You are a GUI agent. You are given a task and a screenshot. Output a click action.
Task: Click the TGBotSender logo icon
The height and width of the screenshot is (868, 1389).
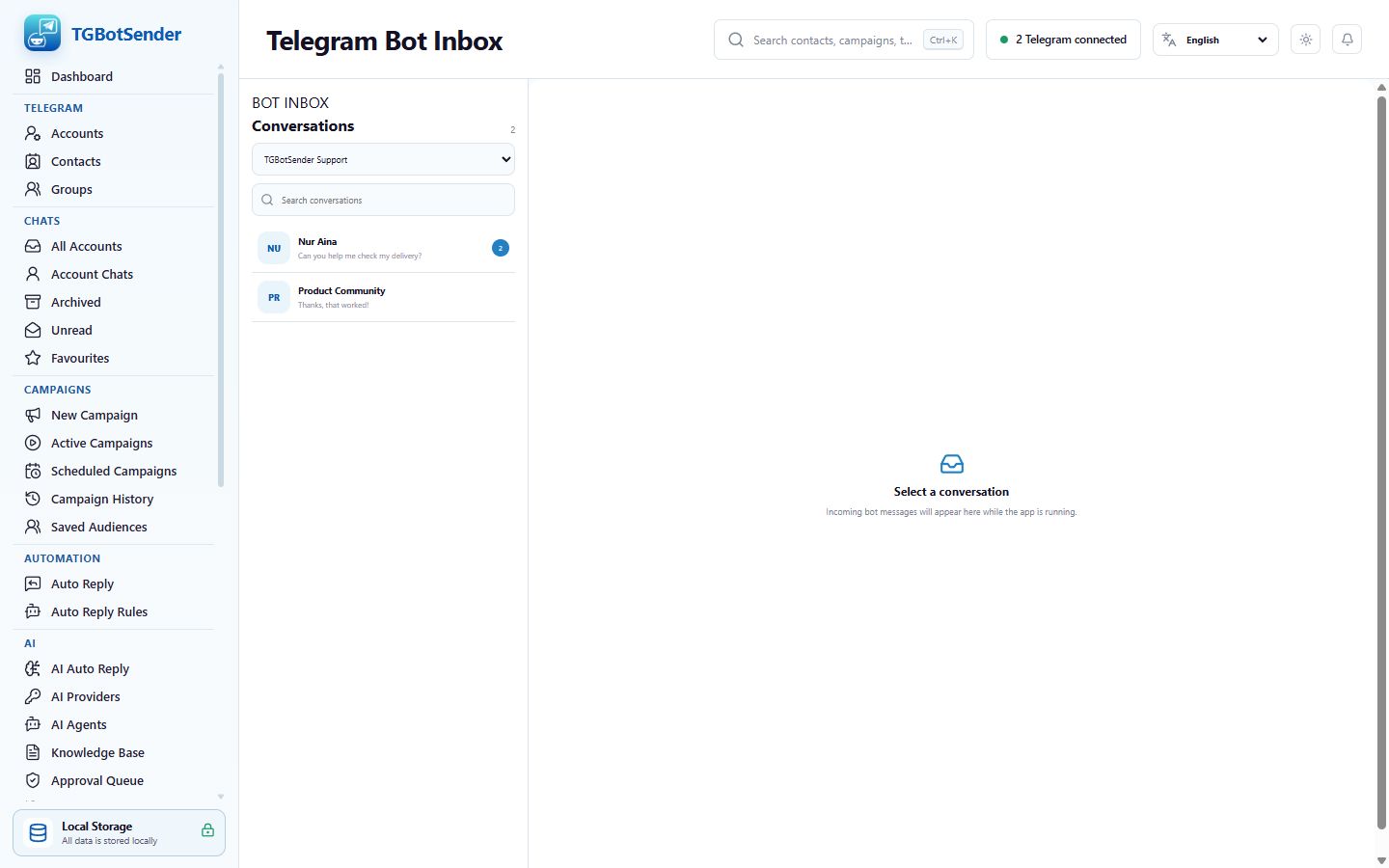[42, 34]
